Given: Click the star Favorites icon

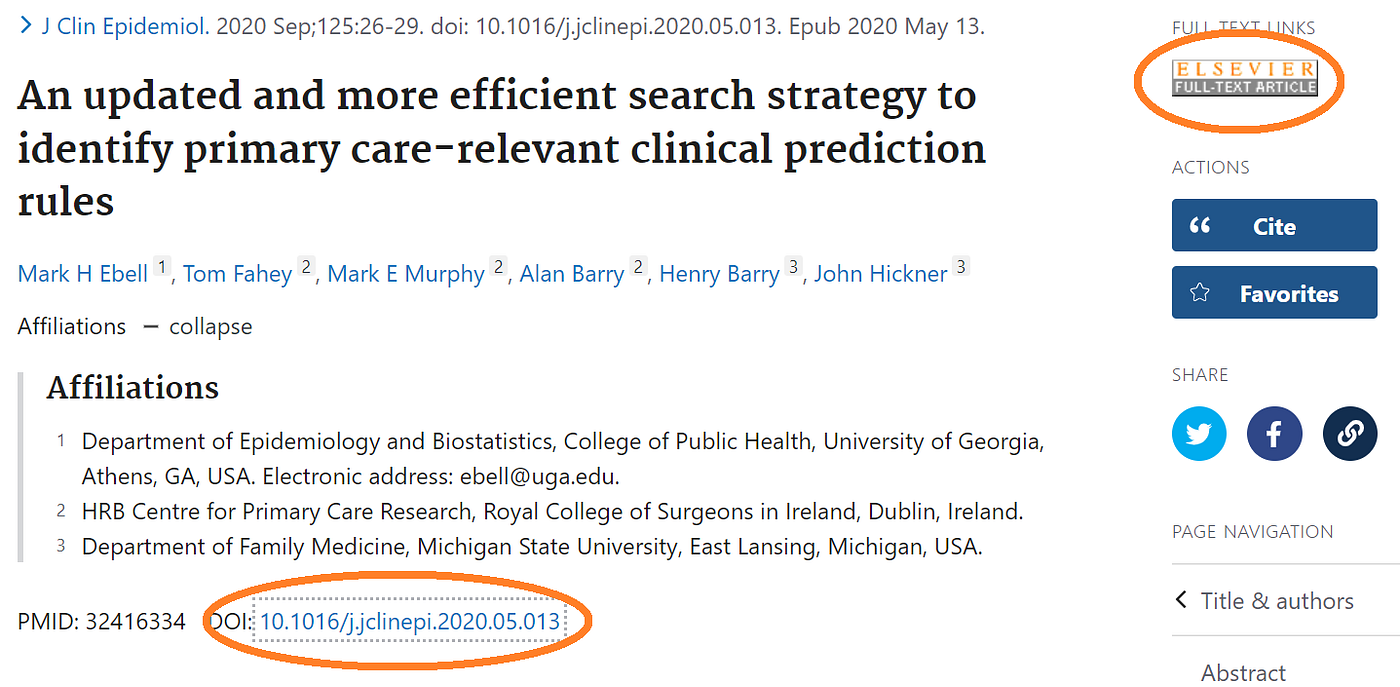Looking at the screenshot, I should point(1200,293).
